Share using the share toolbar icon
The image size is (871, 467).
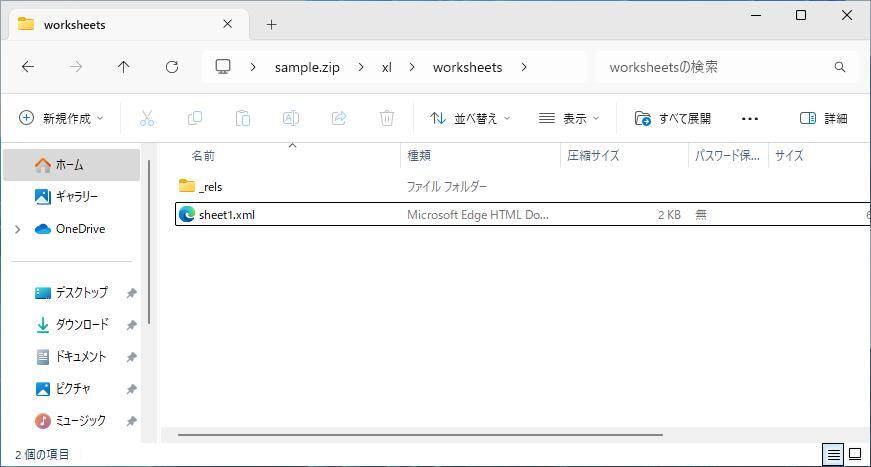[x=339, y=118]
